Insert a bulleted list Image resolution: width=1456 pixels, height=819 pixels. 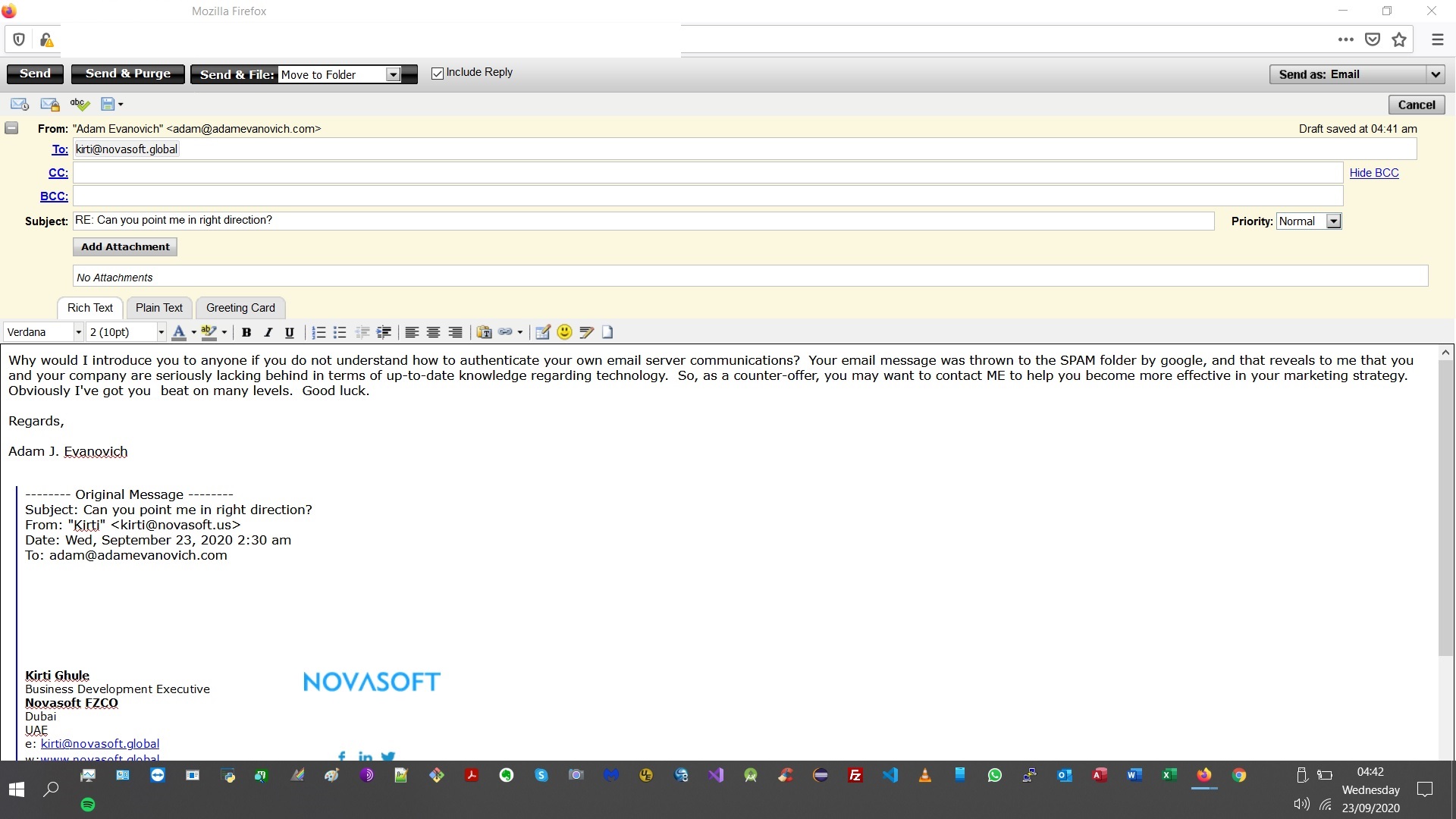click(x=340, y=332)
